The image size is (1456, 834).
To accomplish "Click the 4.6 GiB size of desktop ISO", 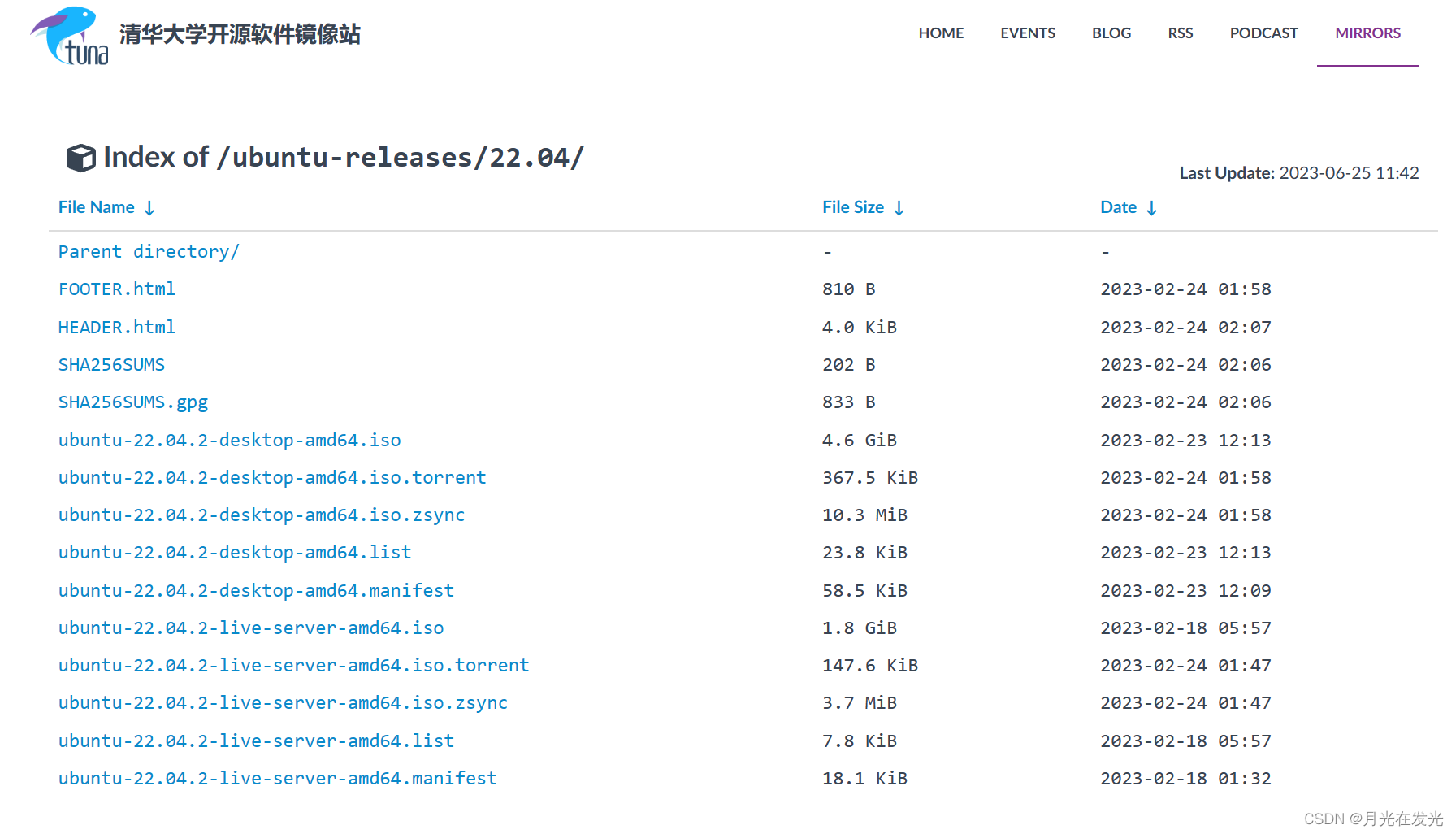I will 860,441.
